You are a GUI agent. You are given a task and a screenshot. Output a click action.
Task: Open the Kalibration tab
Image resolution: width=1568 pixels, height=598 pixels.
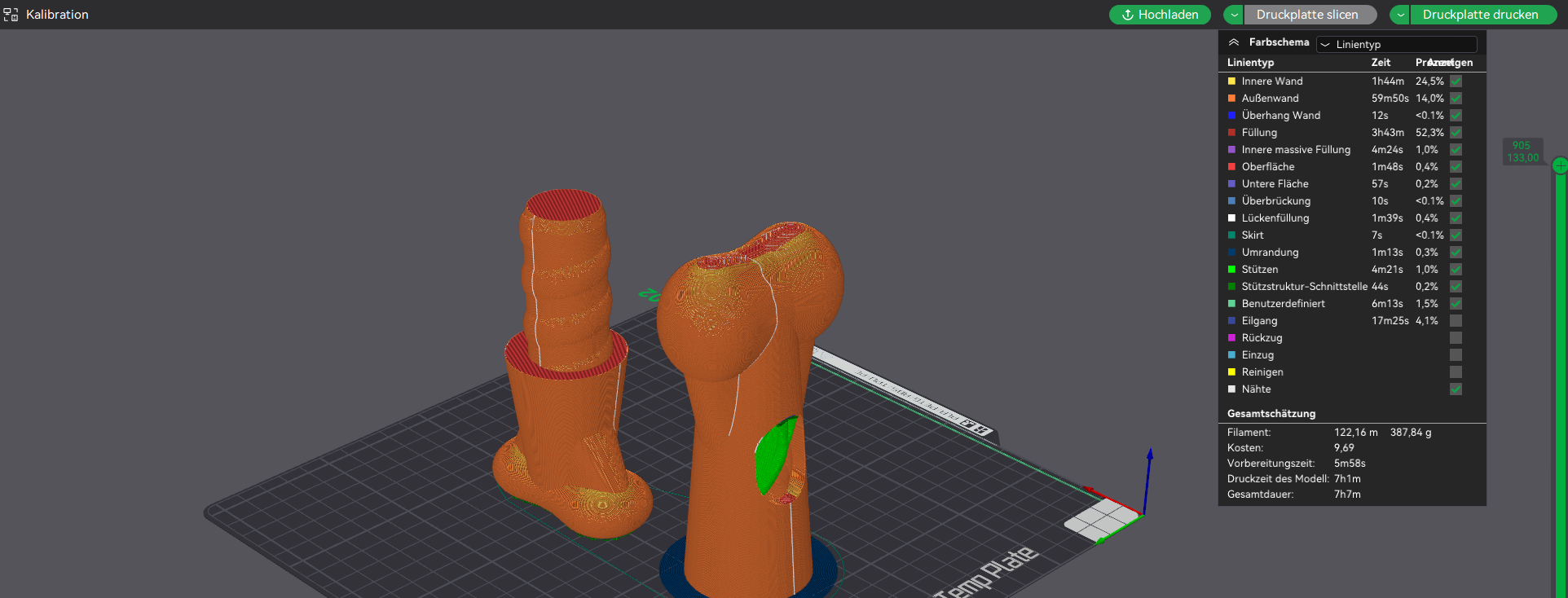[46, 15]
